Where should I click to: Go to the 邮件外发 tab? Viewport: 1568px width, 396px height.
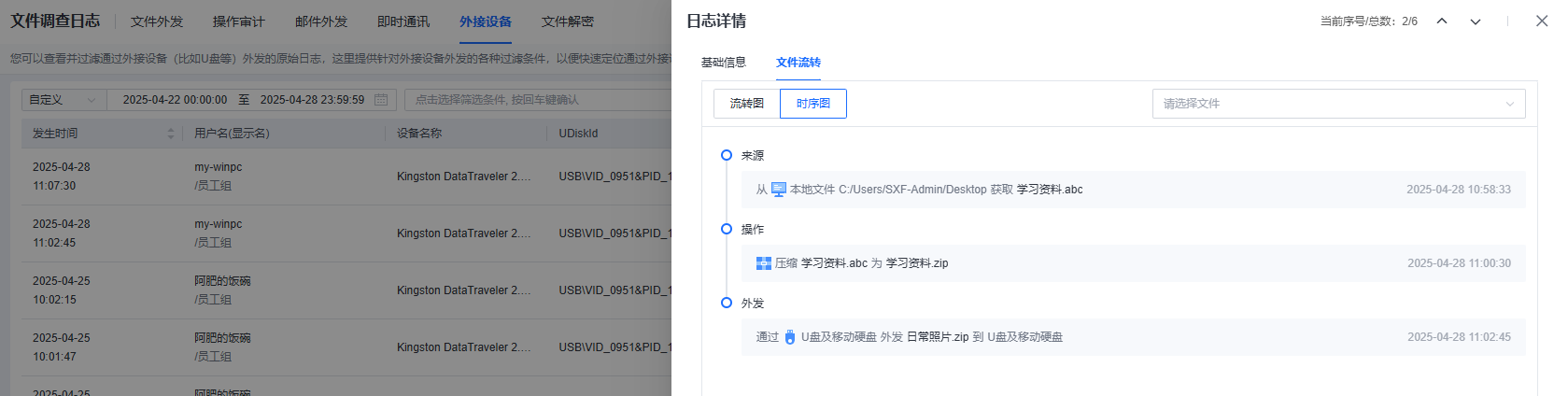coord(320,21)
